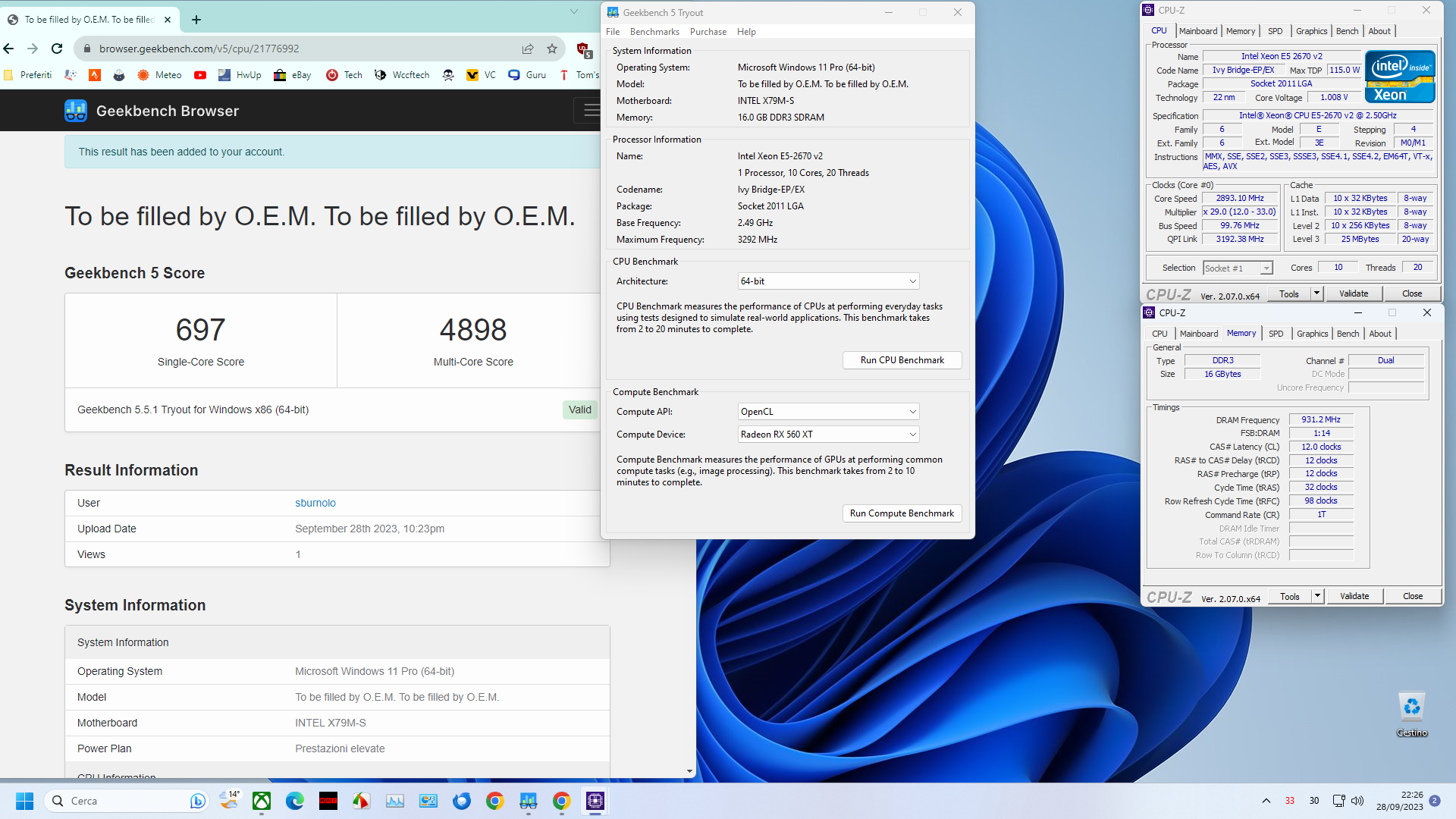Open the HwUp bookmark
Screen dimensions: 1456x819
(240, 75)
